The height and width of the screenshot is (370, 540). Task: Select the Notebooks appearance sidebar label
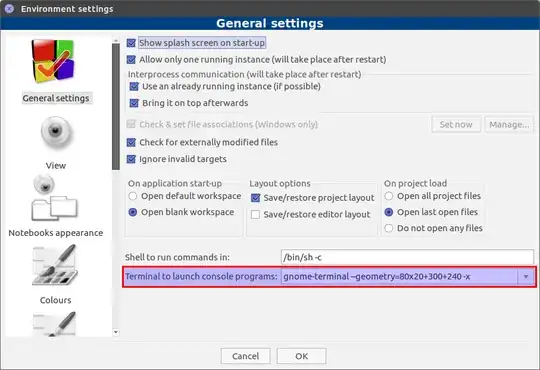pyautogui.click(x=56, y=233)
